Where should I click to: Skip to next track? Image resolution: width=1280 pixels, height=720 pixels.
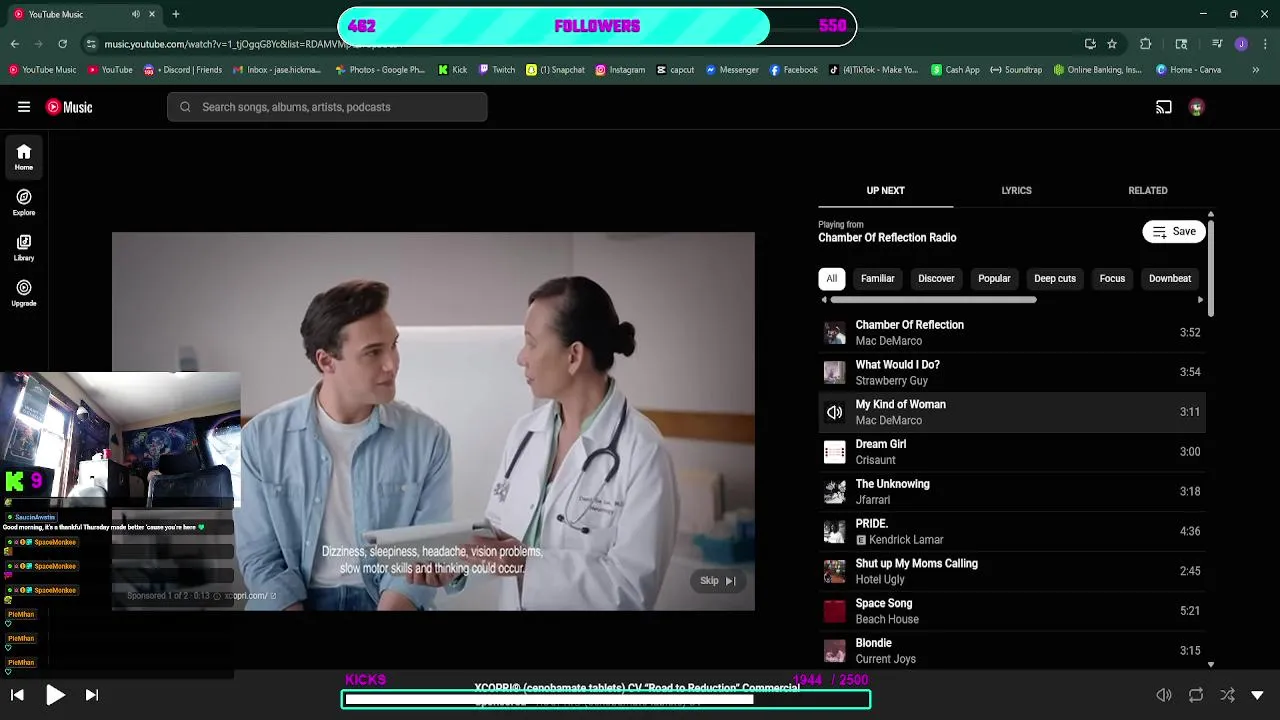(92, 695)
